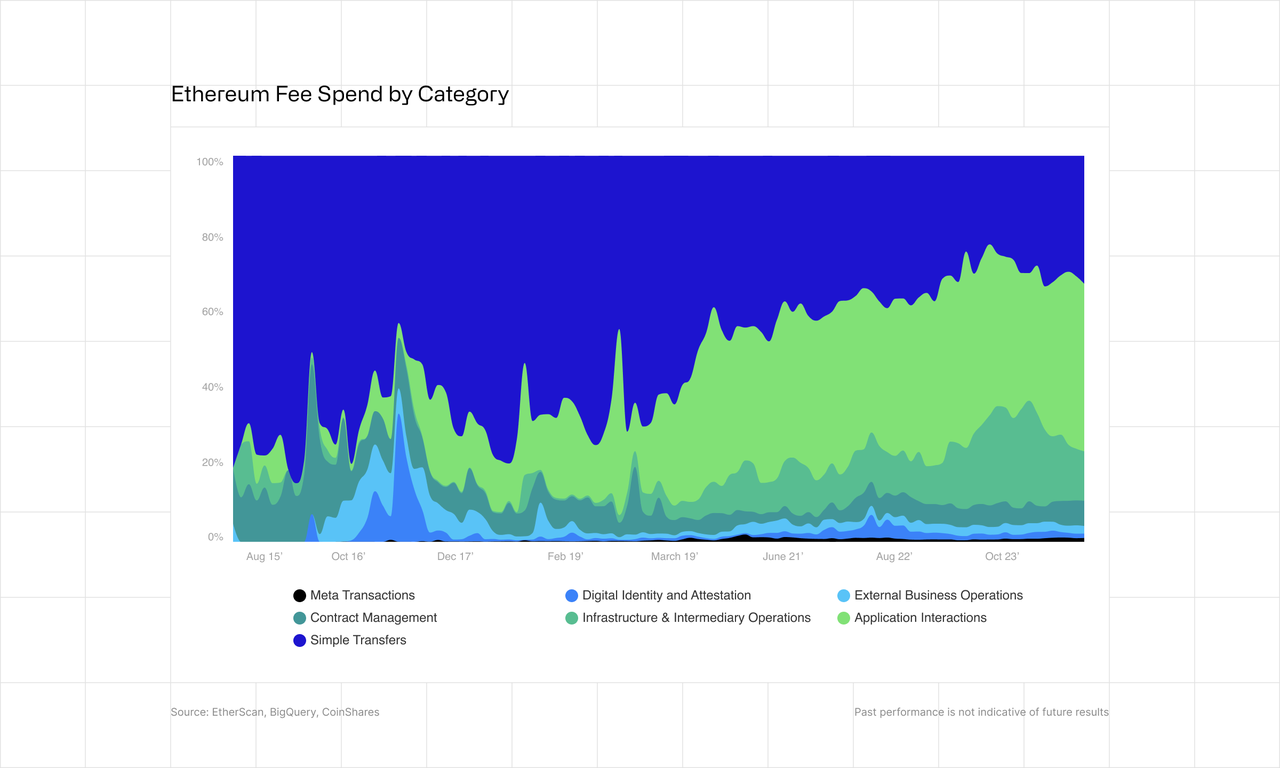Select the External Business Operations label
This screenshot has height=768, width=1280.
point(938,596)
